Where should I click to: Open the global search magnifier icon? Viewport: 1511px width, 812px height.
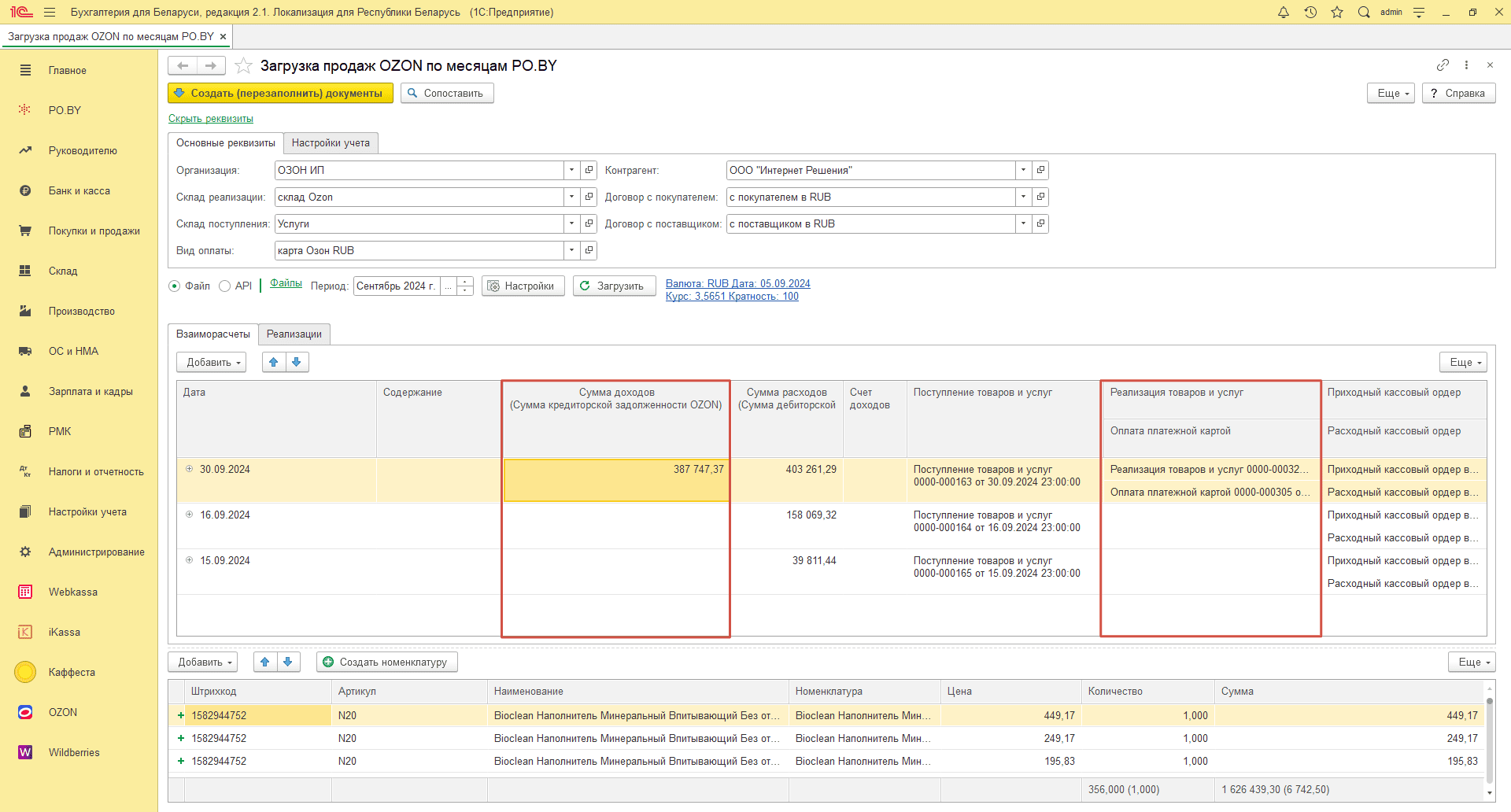(x=1364, y=12)
